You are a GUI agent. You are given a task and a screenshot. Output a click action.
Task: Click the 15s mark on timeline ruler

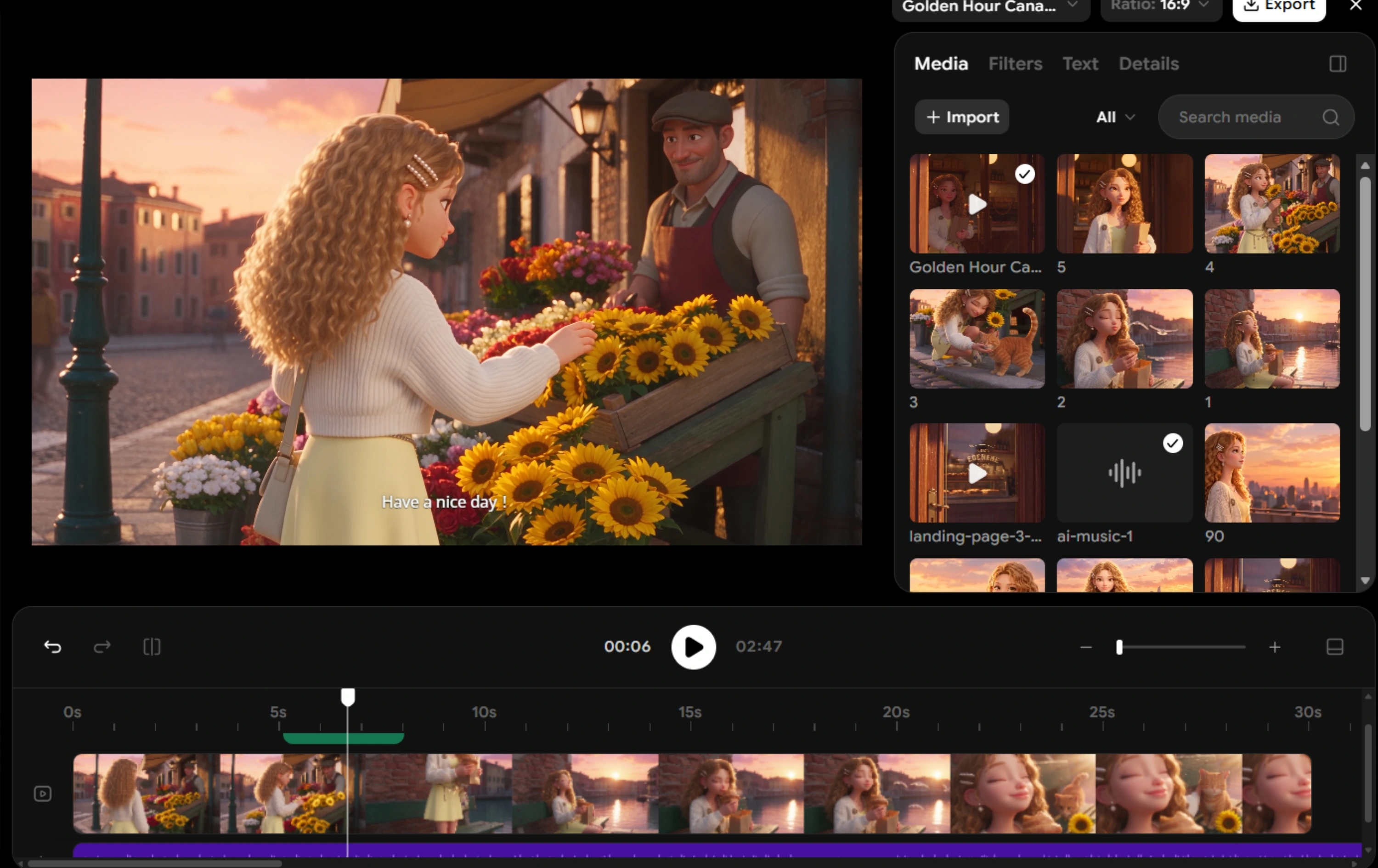(x=690, y=712)
